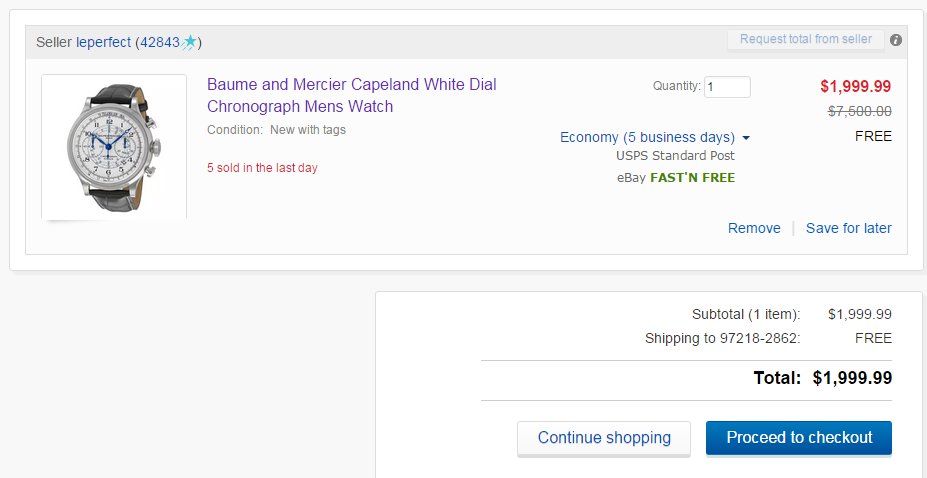Select Save for later link
Screen dimensions: 927x478
(x=848, y=228)
